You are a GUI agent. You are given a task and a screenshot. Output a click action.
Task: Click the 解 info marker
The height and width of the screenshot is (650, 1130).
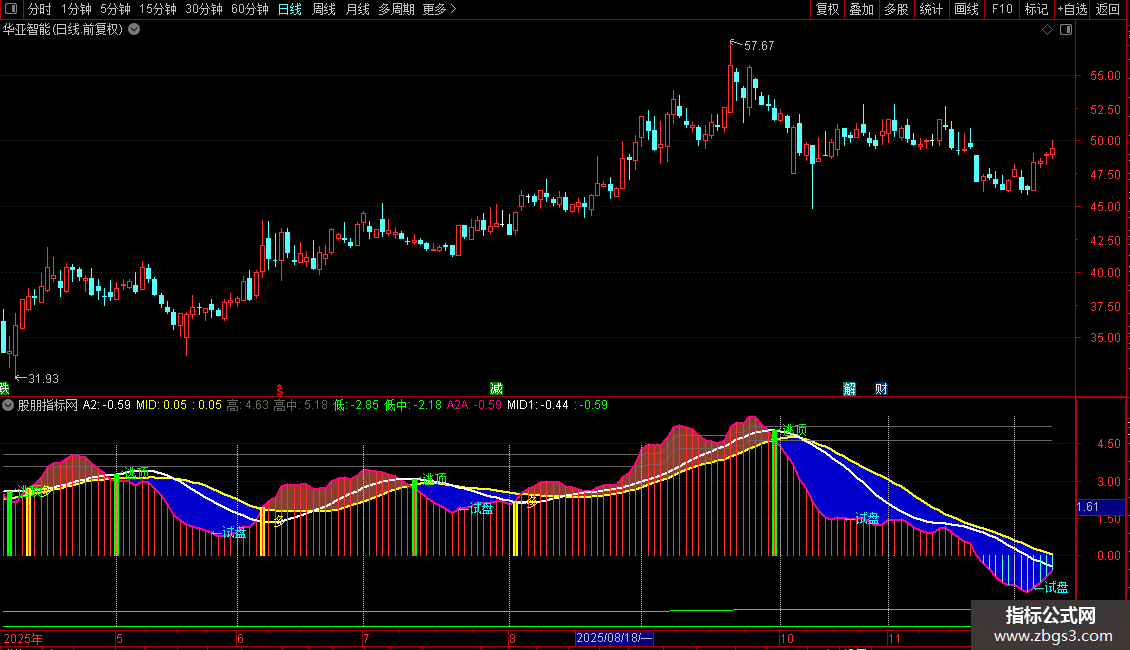pyautogui.click(x=850, y=389)
